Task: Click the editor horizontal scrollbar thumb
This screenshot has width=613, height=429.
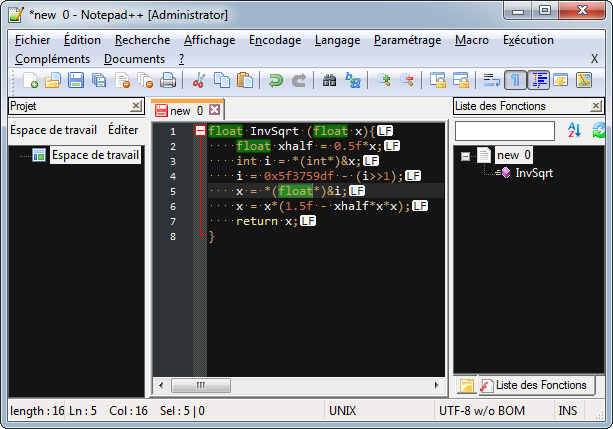Action: pyautogui.click(x=200, y=385)
